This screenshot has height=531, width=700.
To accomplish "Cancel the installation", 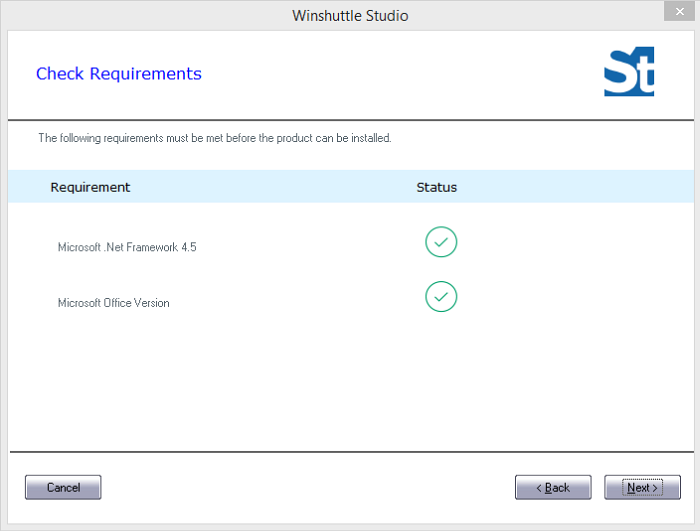I will pos(63,487).
